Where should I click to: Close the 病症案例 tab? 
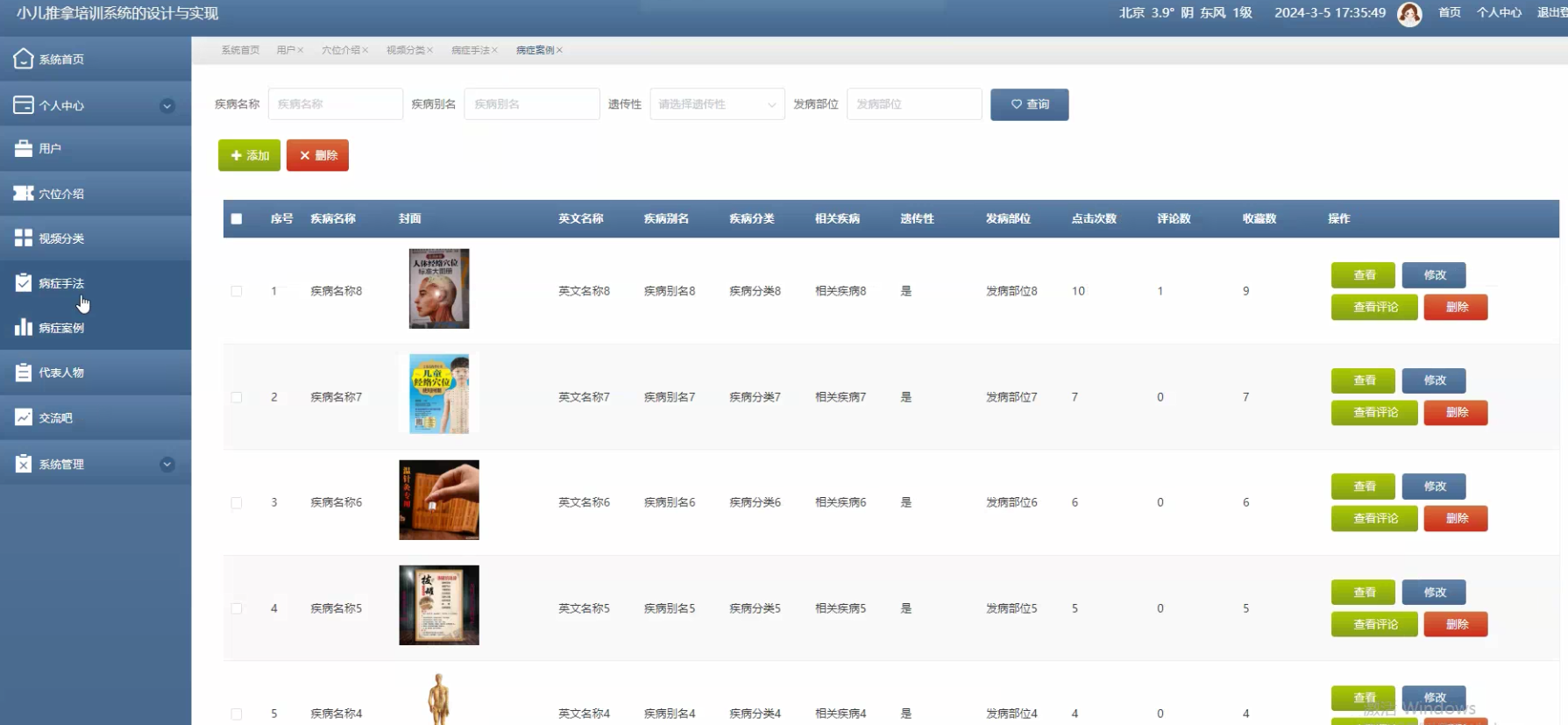(x=560, y=50)
